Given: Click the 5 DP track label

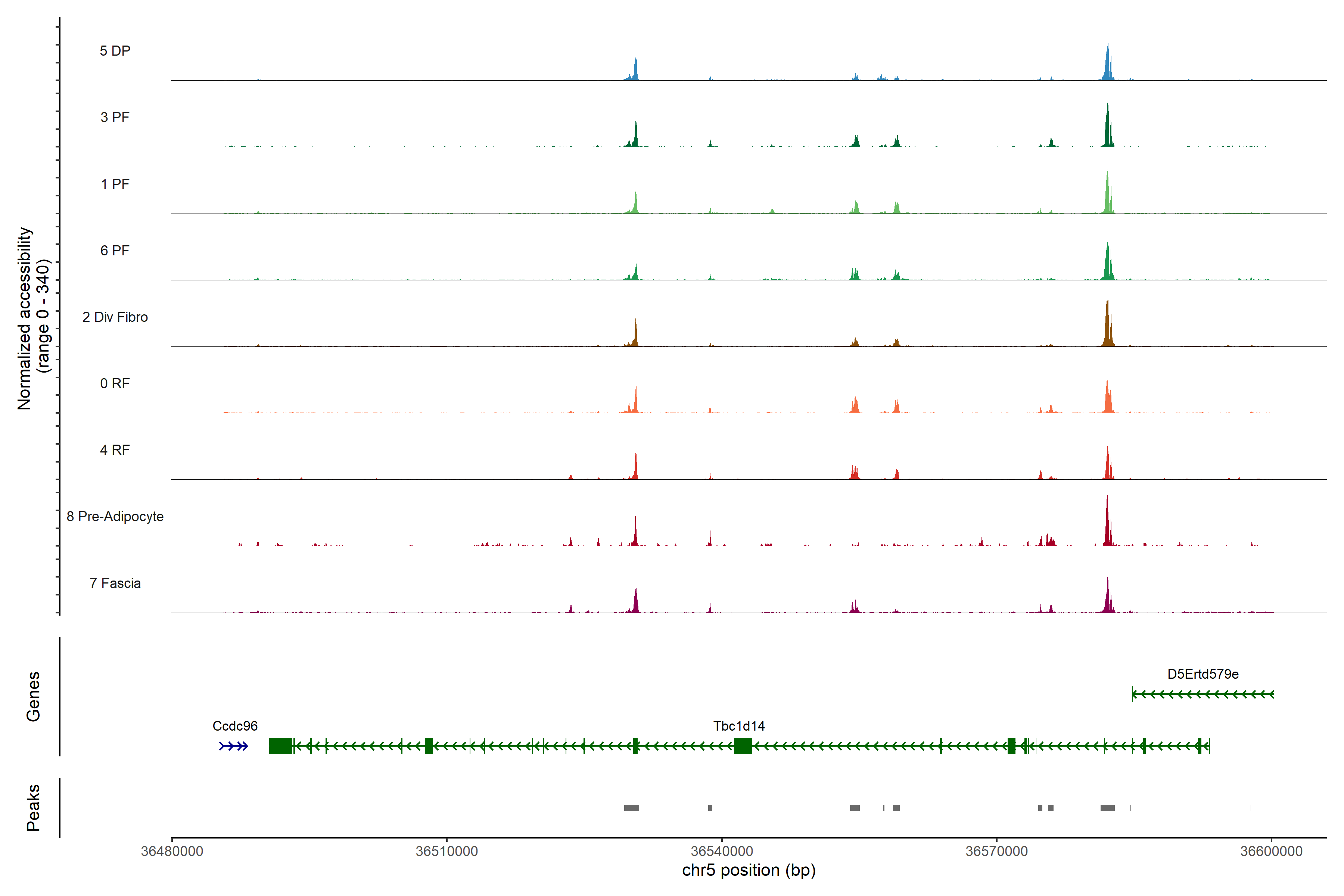Looking at the screenshot, I should tap(115, 51).
